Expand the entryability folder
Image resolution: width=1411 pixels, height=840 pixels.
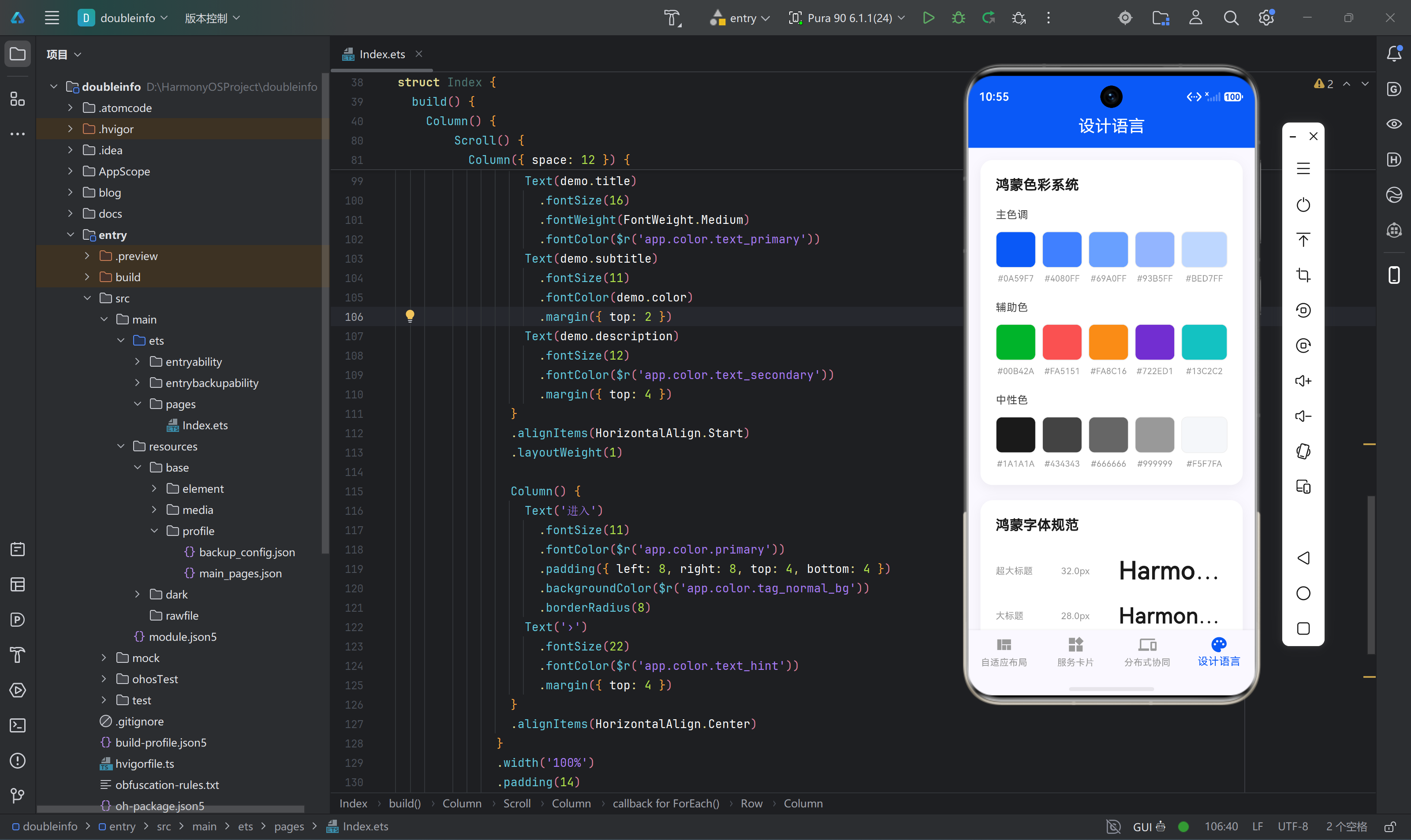pyautogui.click(x=137, y=362)
